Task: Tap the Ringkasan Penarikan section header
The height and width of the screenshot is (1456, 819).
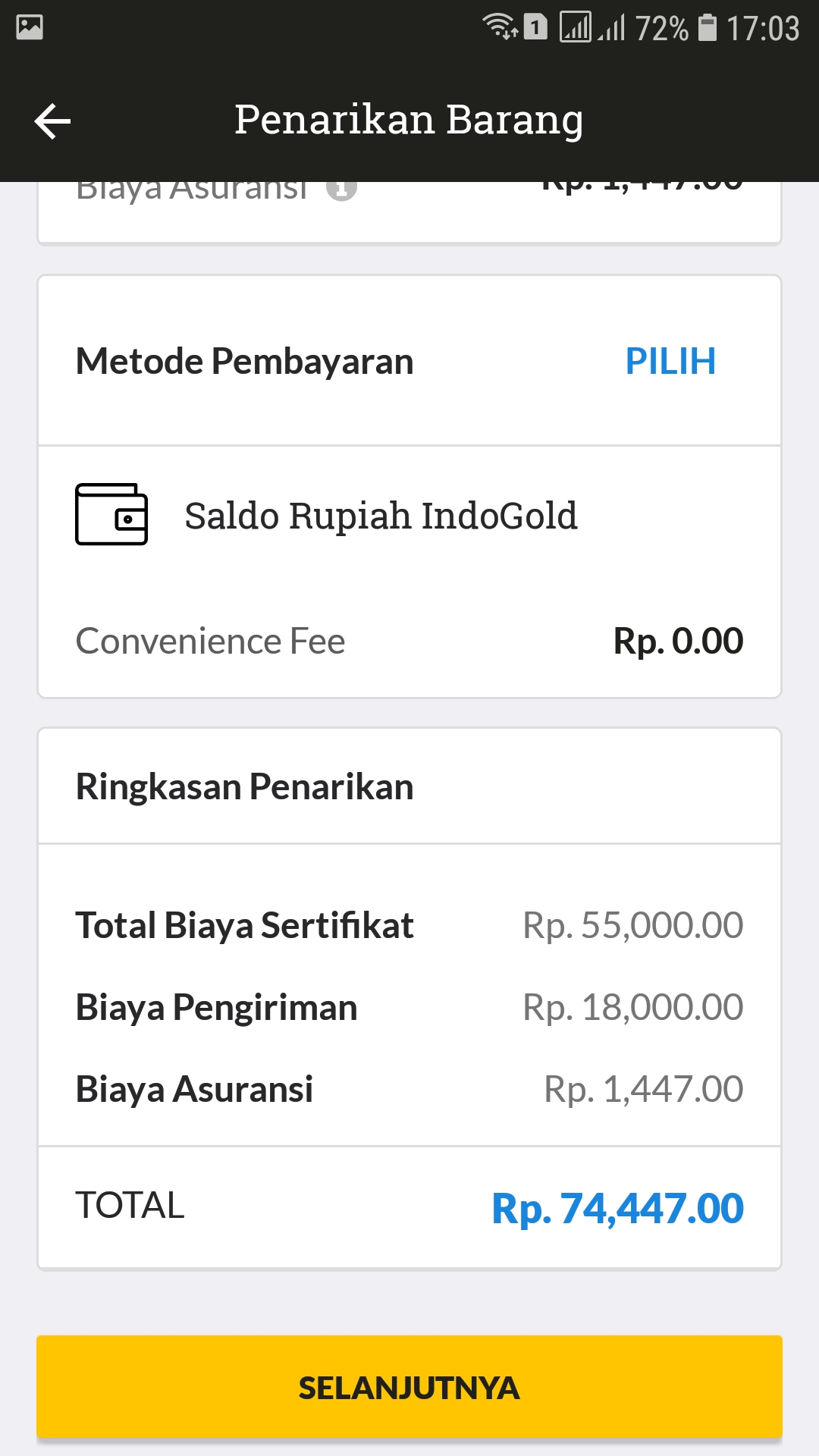Action: (x=244, y=786)
